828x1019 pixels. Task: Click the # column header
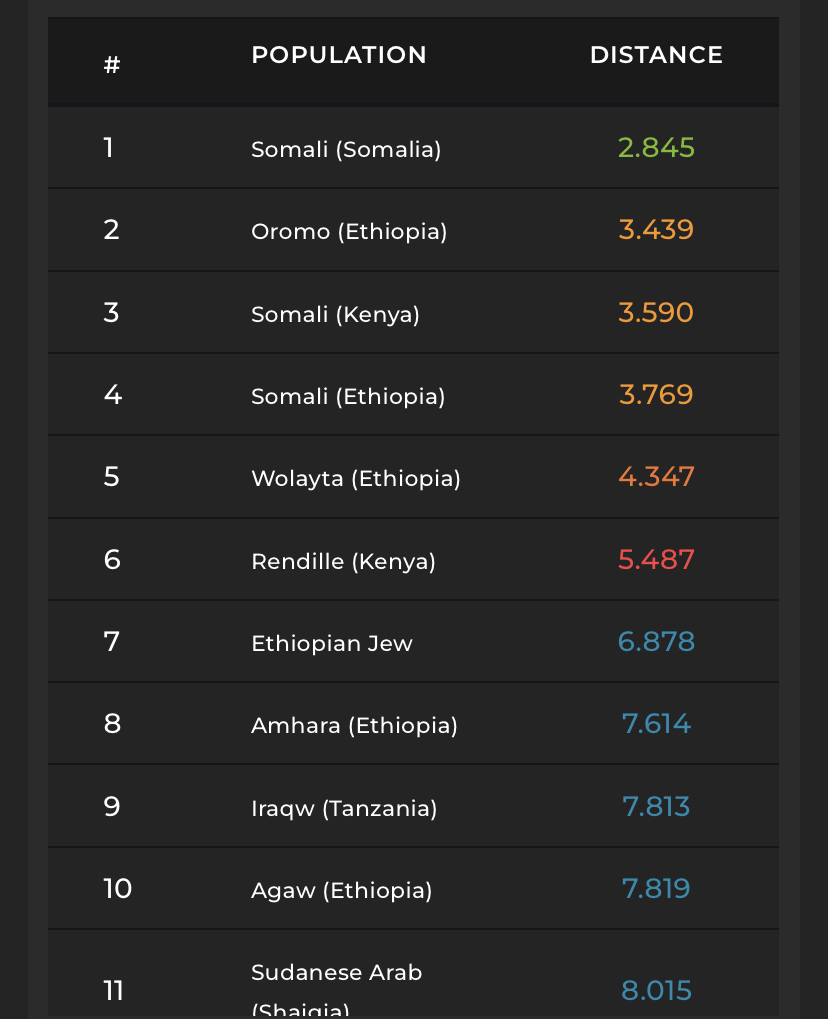pos(112,65)
